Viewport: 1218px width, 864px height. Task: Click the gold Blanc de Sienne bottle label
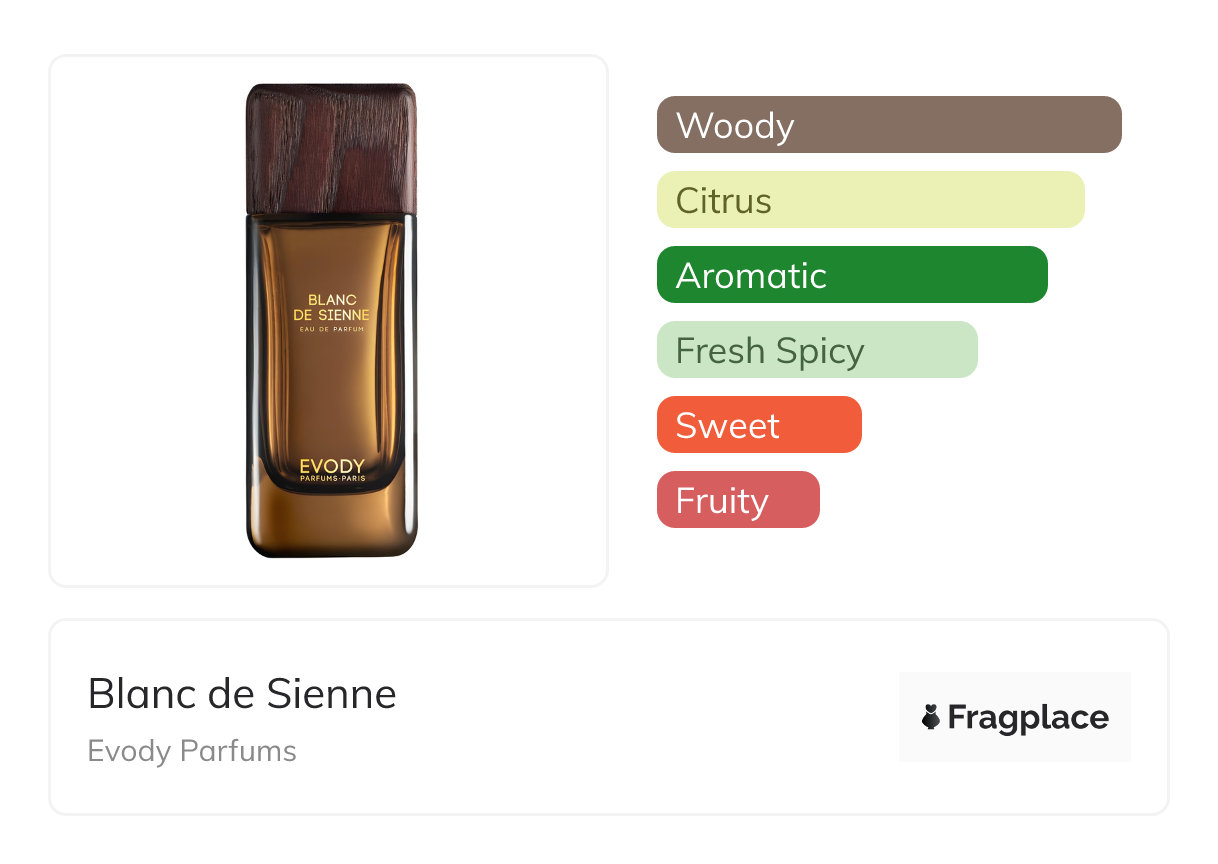(331, 307)
